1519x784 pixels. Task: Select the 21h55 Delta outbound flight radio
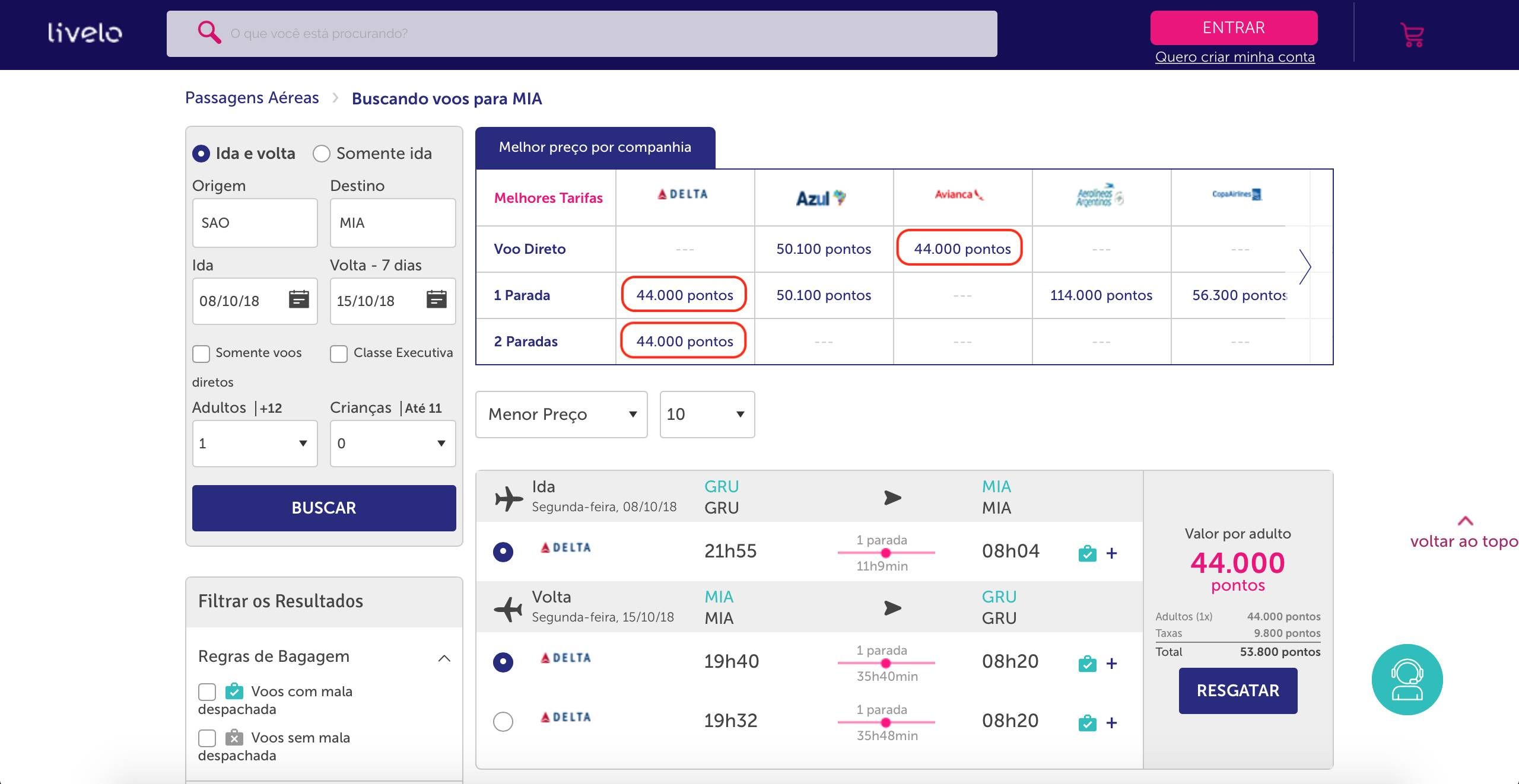[503, 552]
